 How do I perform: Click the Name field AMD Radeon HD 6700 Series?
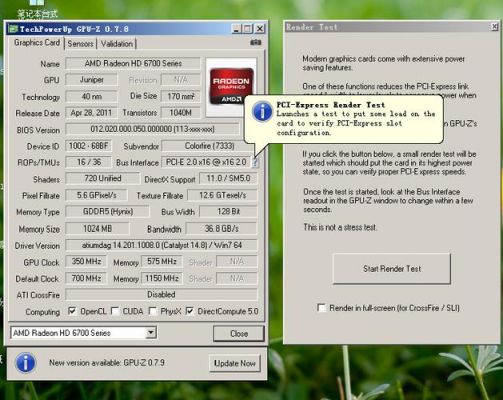pos(133,63)
